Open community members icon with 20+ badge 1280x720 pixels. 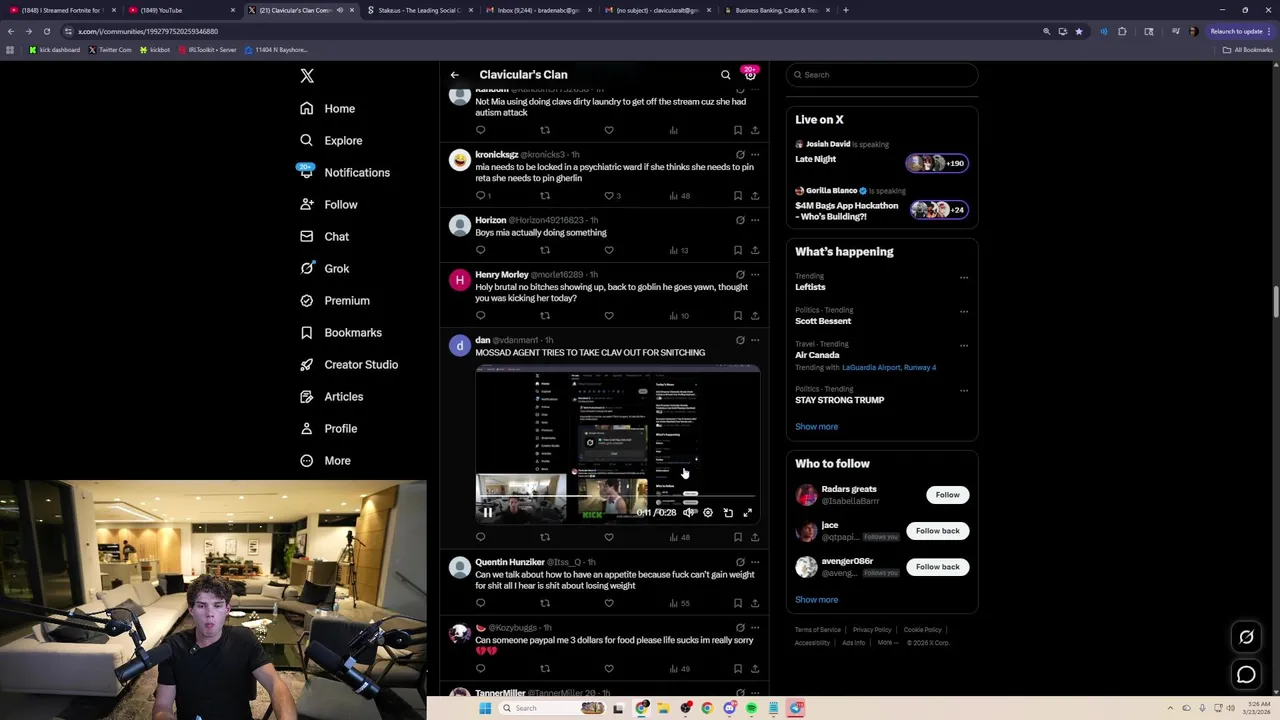750,74
